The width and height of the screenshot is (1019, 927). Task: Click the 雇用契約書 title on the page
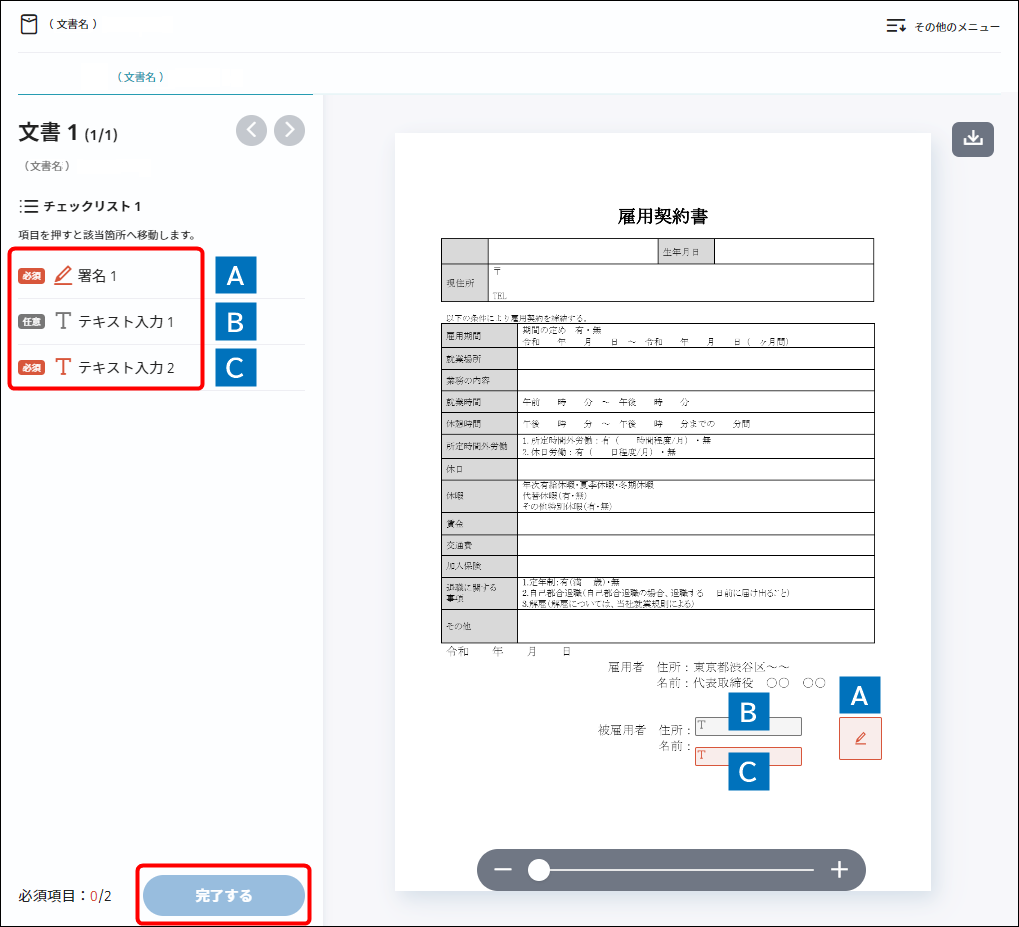663,216
